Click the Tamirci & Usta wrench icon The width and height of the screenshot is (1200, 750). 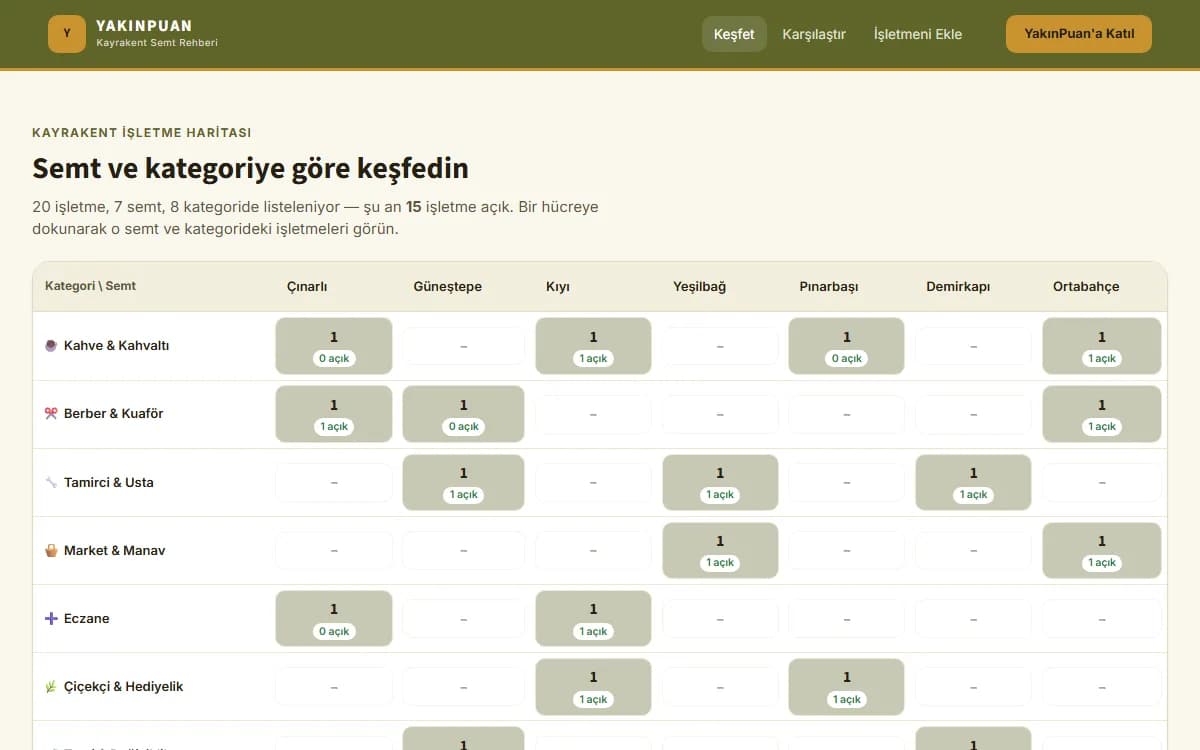click(51, 482)
